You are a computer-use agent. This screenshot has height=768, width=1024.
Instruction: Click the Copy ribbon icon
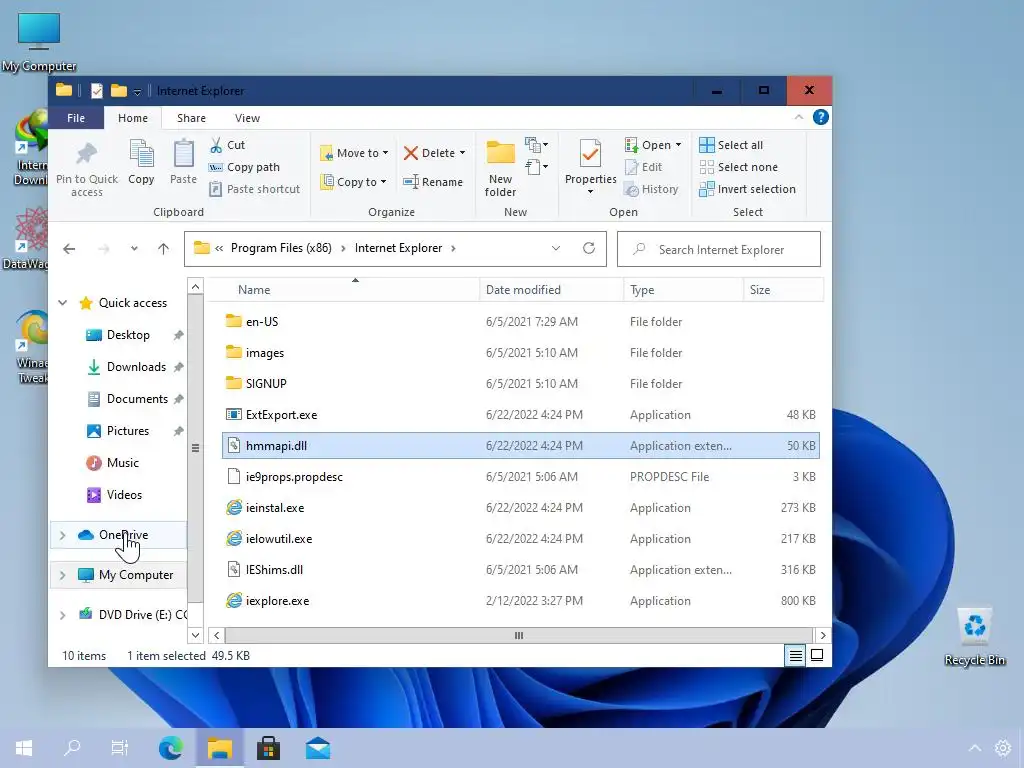pos(141,154)
